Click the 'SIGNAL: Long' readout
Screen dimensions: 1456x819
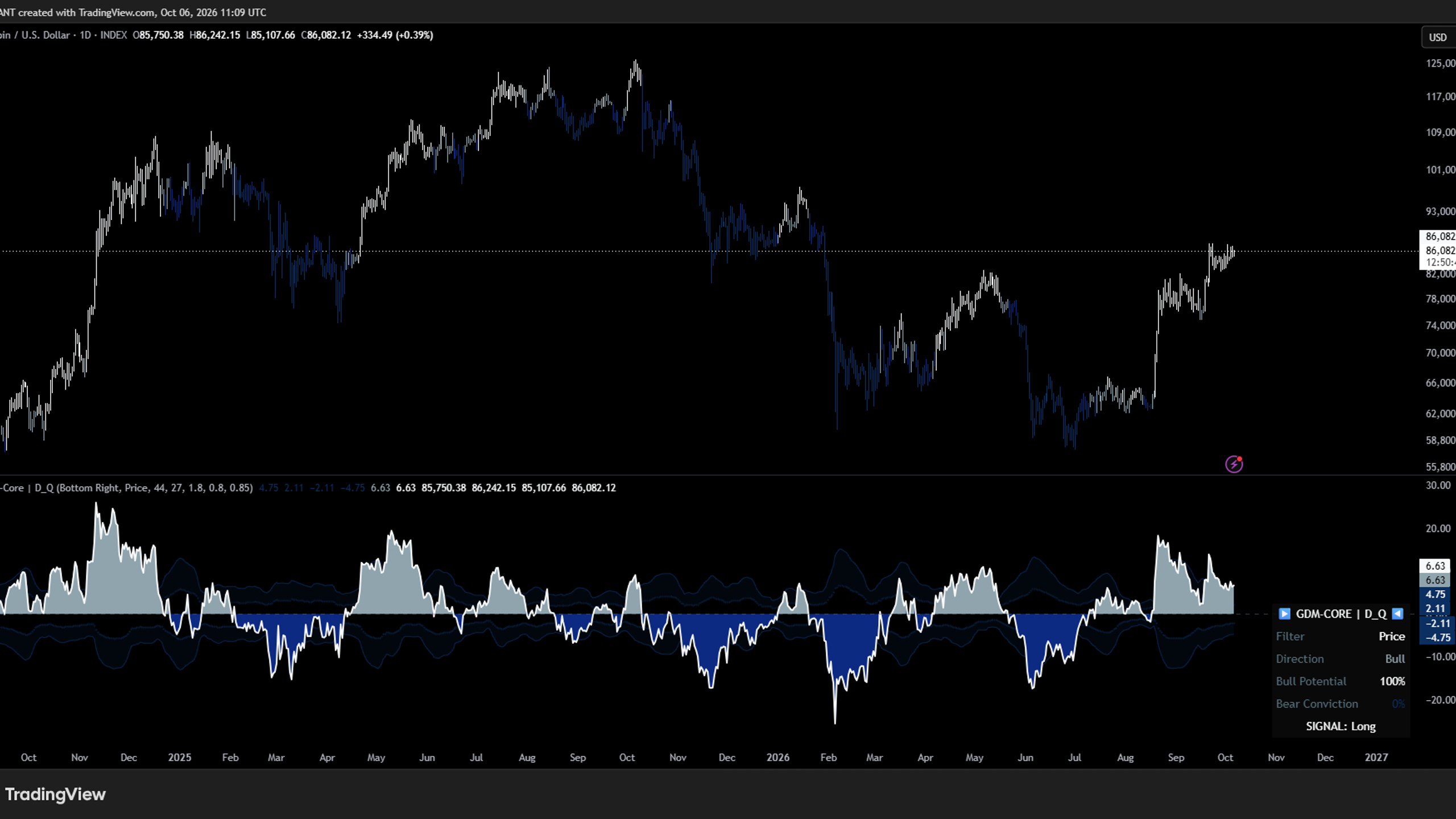(1341, 726)
